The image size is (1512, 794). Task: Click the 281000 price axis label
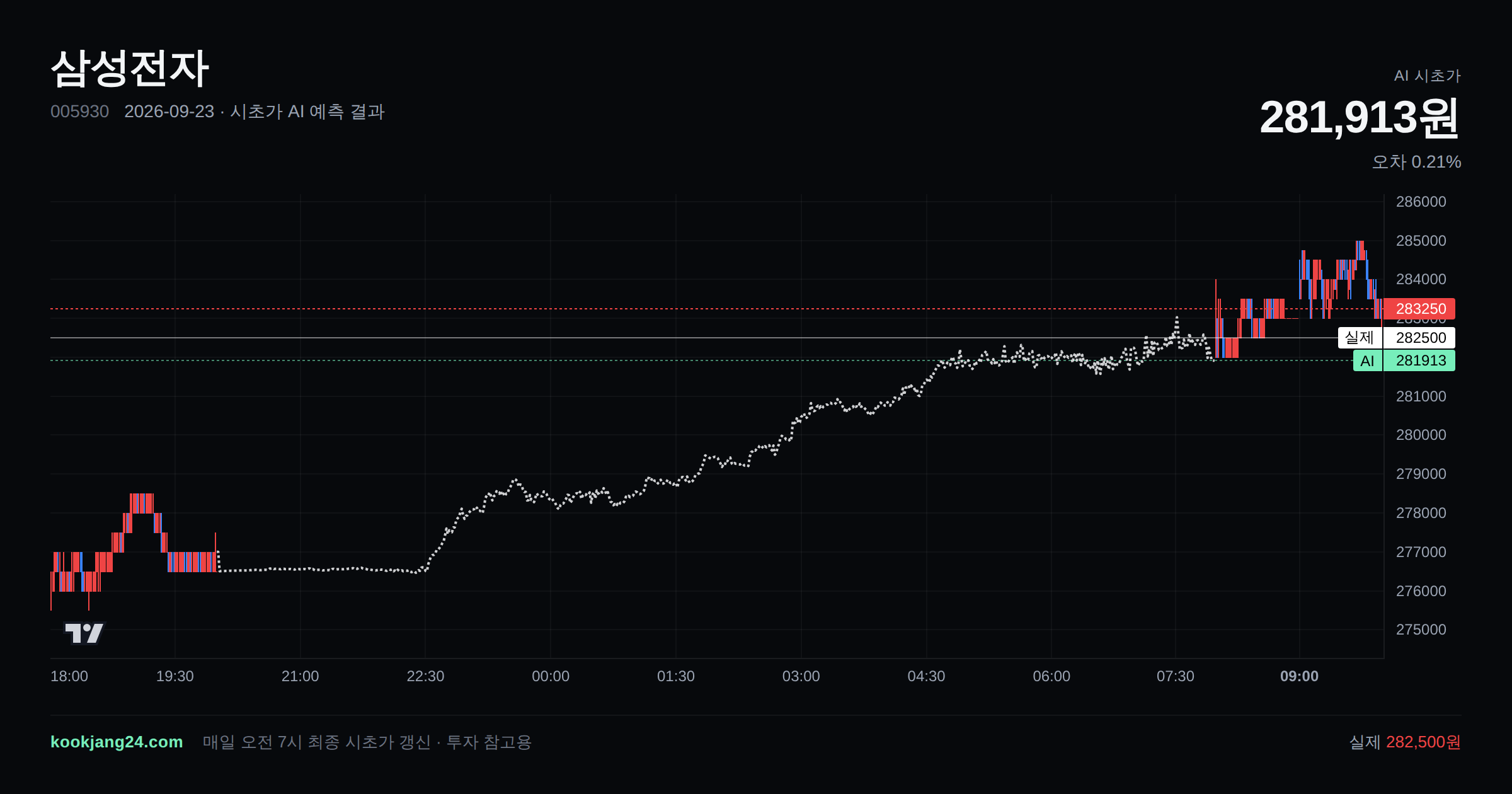(1421, 396)
